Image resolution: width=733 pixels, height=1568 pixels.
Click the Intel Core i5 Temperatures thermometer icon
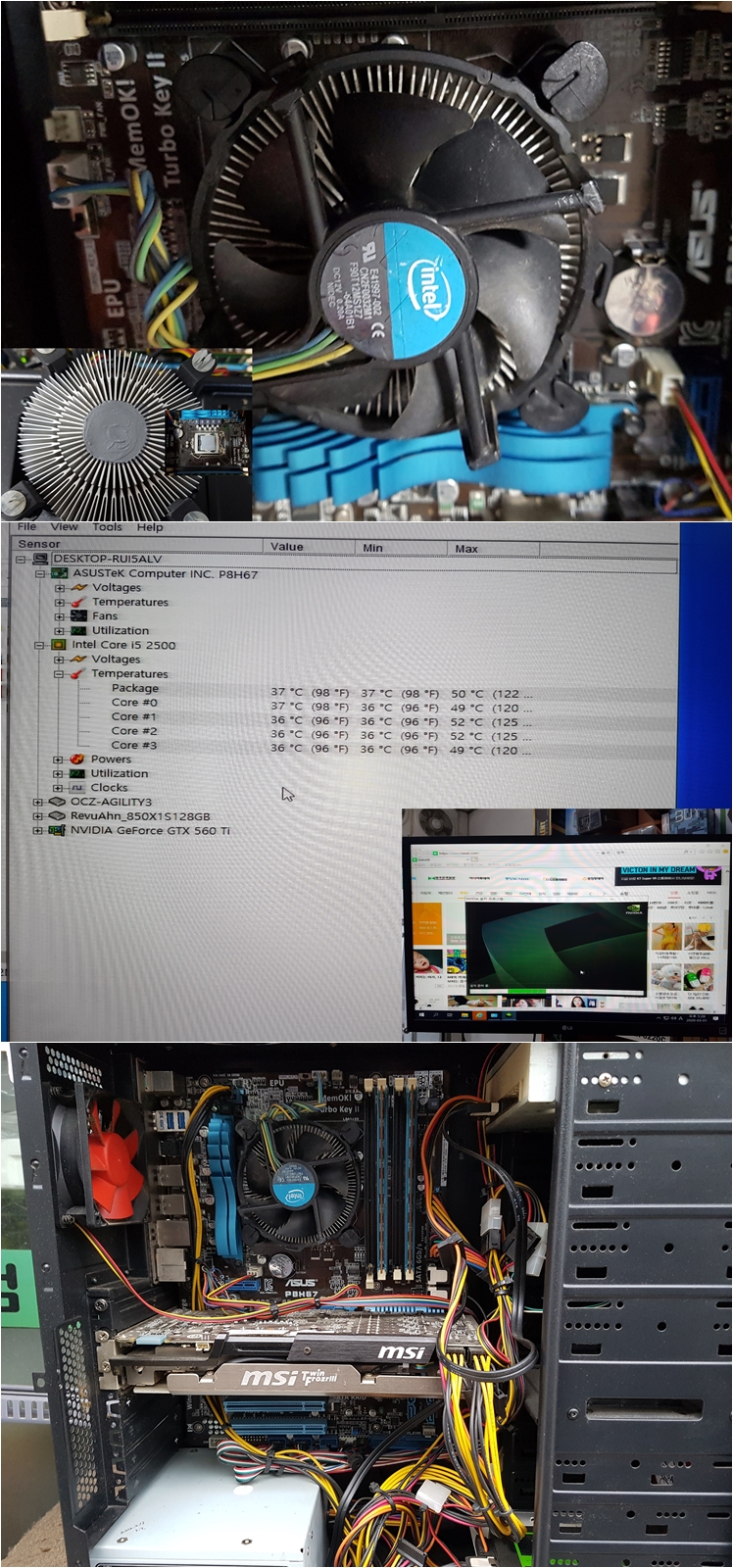pos(78,674)
